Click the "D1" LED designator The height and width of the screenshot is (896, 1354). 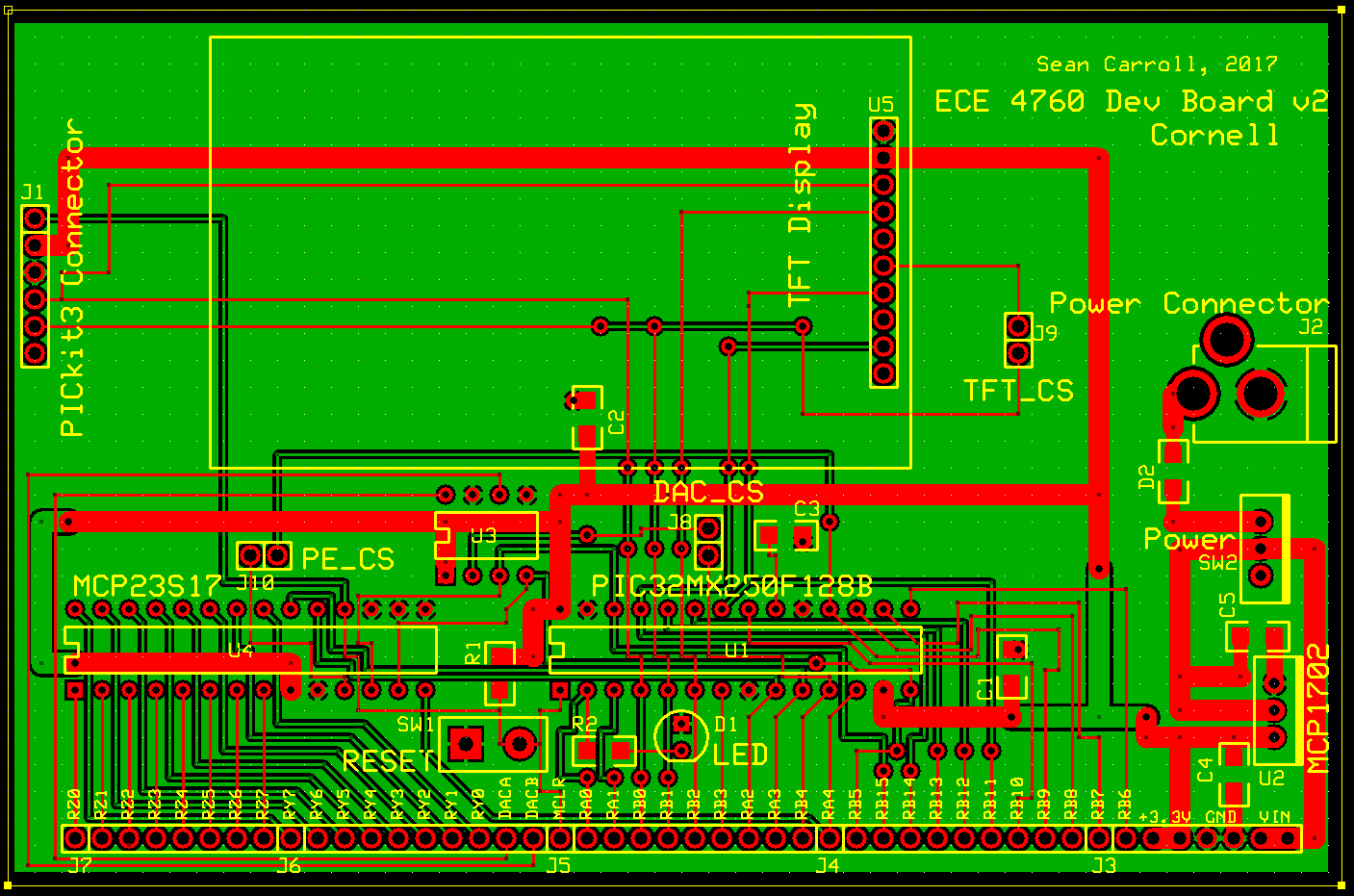[726, 724]
